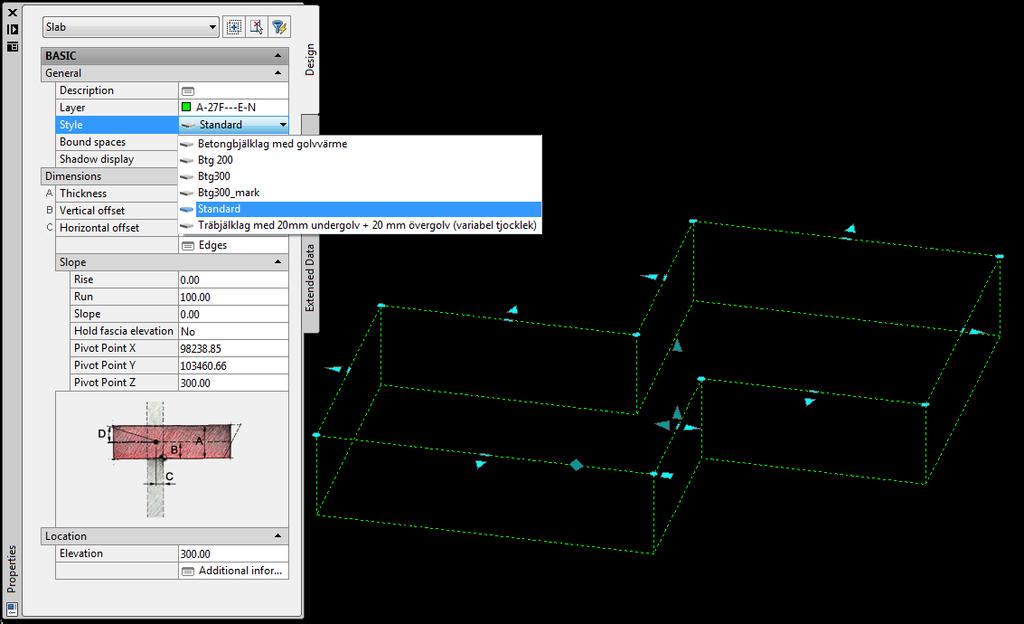Open the Style dropdown arrow
The width and height of the screenshot is (1024, 624).
[x=283, y=125]
